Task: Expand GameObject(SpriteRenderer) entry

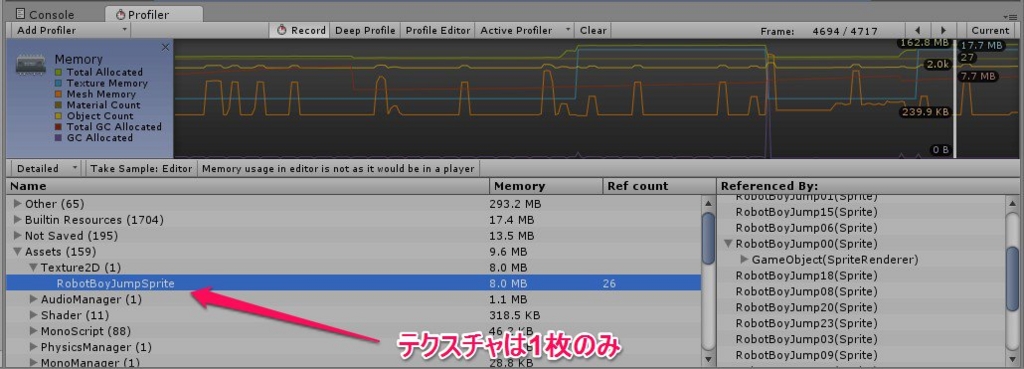Action: 744,259
